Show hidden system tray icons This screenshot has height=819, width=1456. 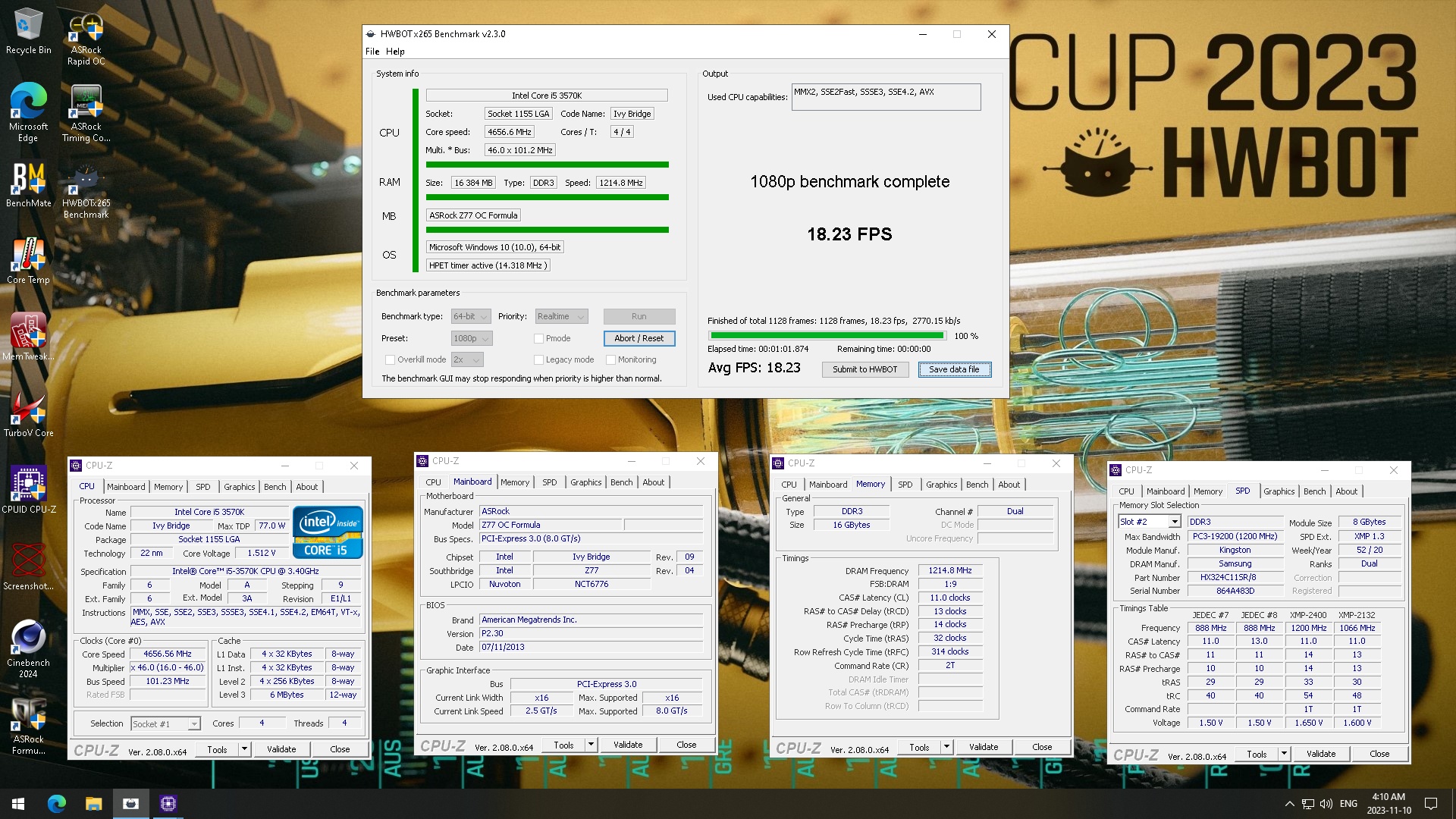pyautogui.click(x=1289, y=804)
